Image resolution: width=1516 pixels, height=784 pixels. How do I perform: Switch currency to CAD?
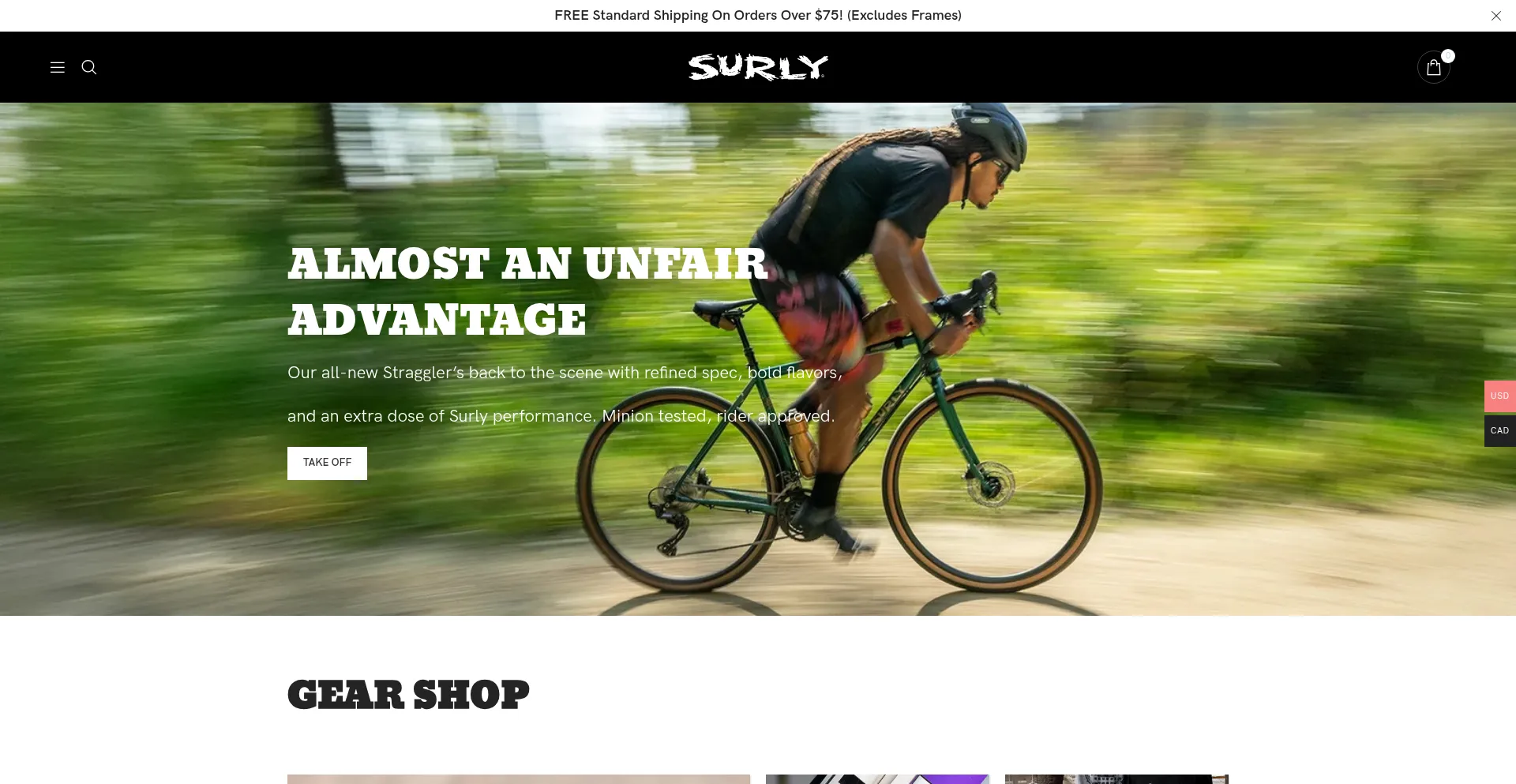tap(1499, 431)
